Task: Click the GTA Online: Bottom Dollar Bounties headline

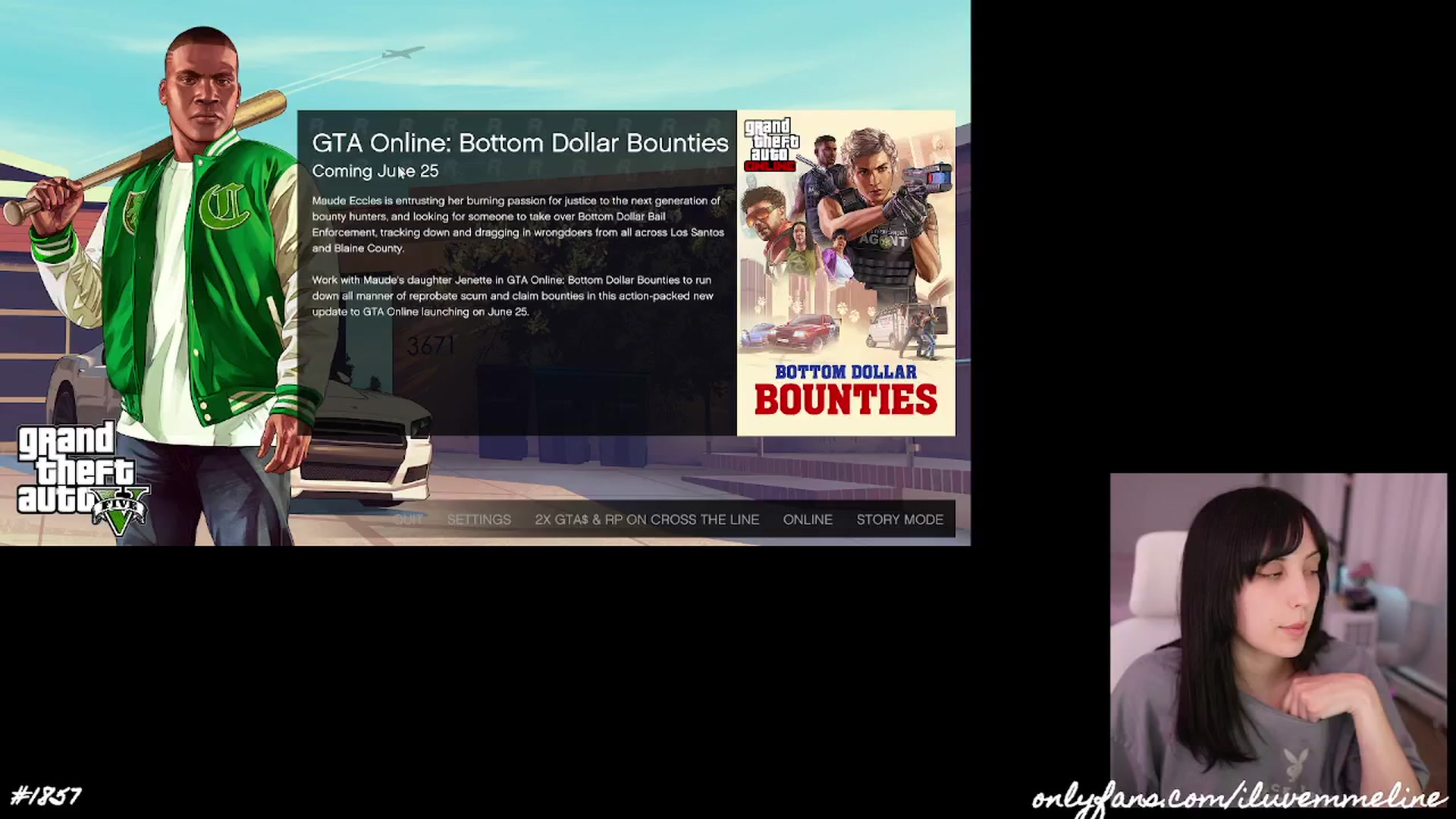Action: pyautogui.click(x=520, y=143)
